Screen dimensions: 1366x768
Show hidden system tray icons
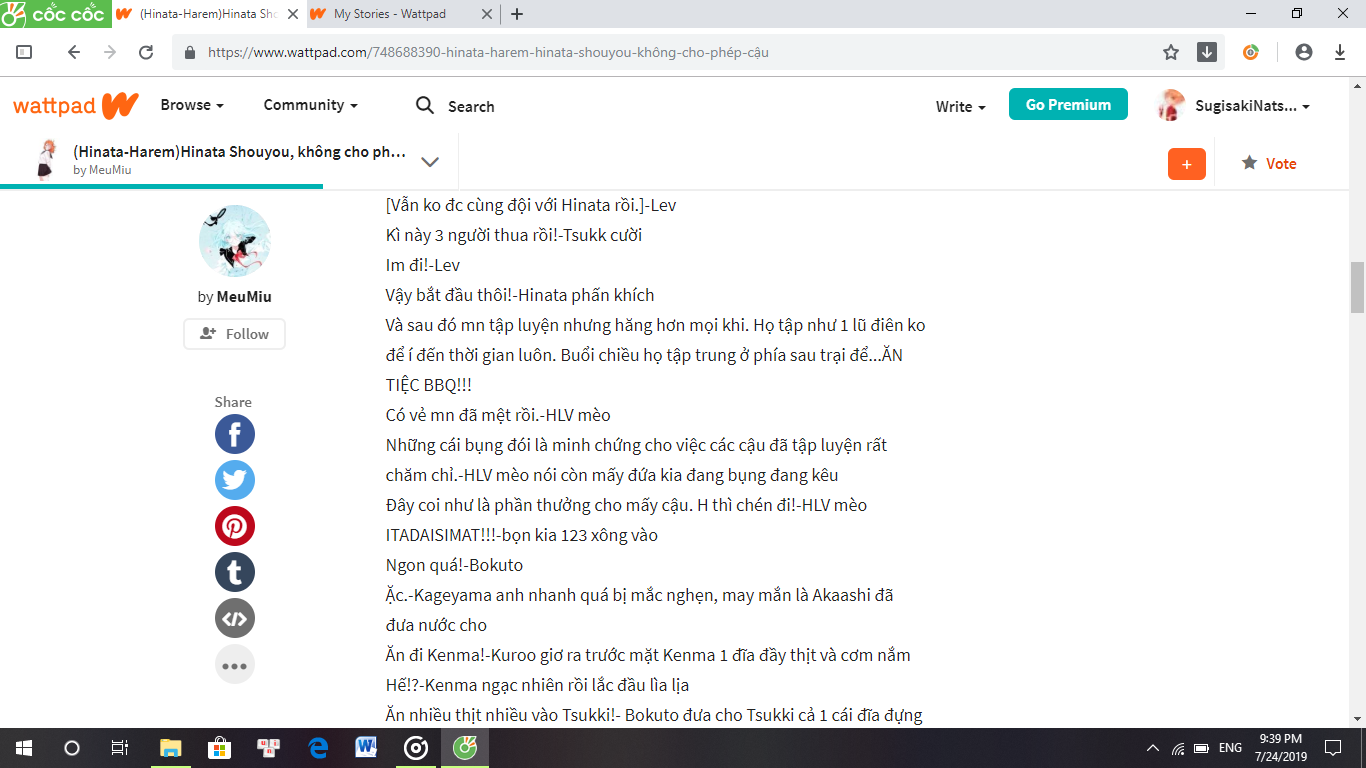(x=1153, y=748)
